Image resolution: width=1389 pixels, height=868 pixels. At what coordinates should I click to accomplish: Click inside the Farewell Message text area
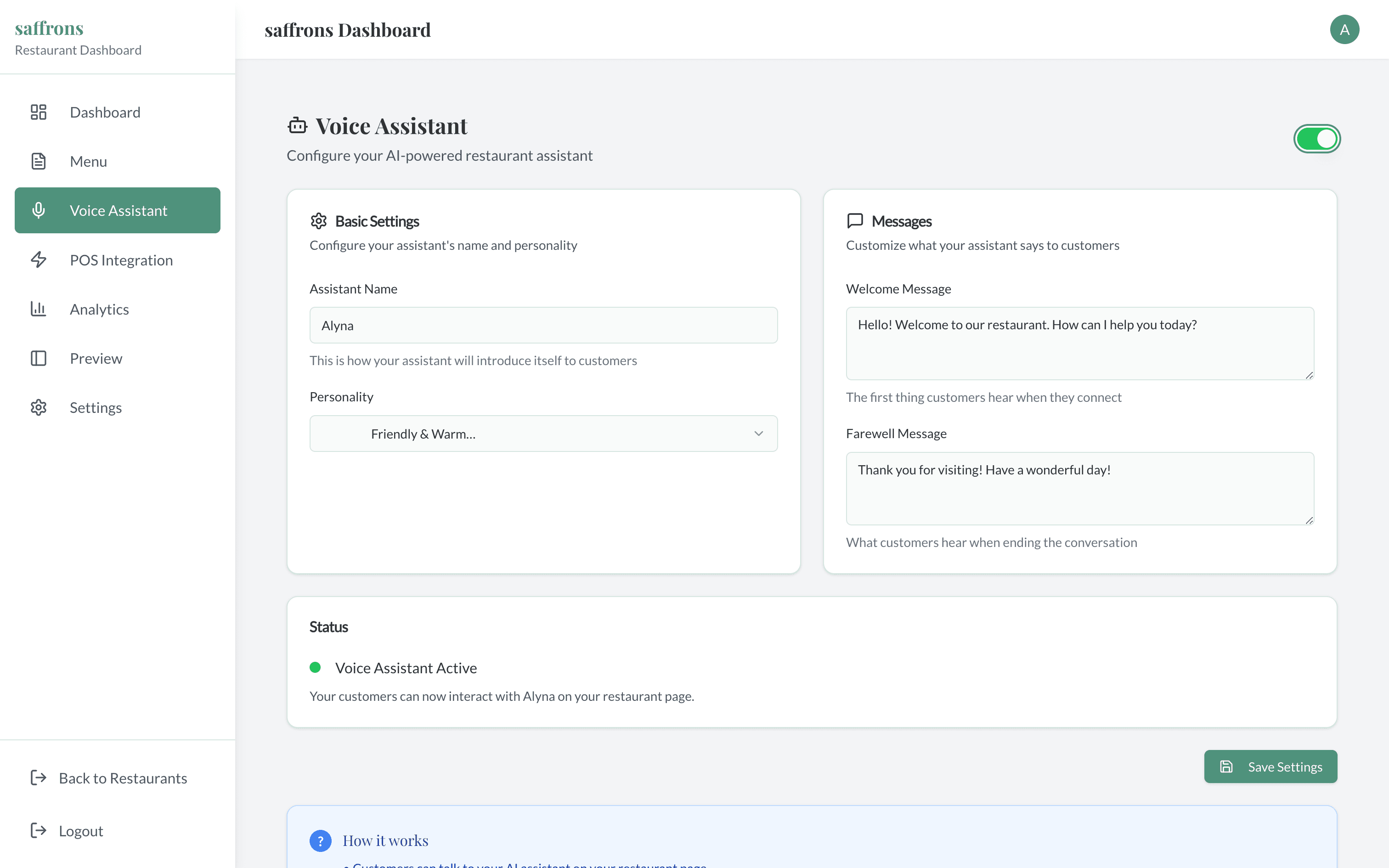tap(1079, 489)
